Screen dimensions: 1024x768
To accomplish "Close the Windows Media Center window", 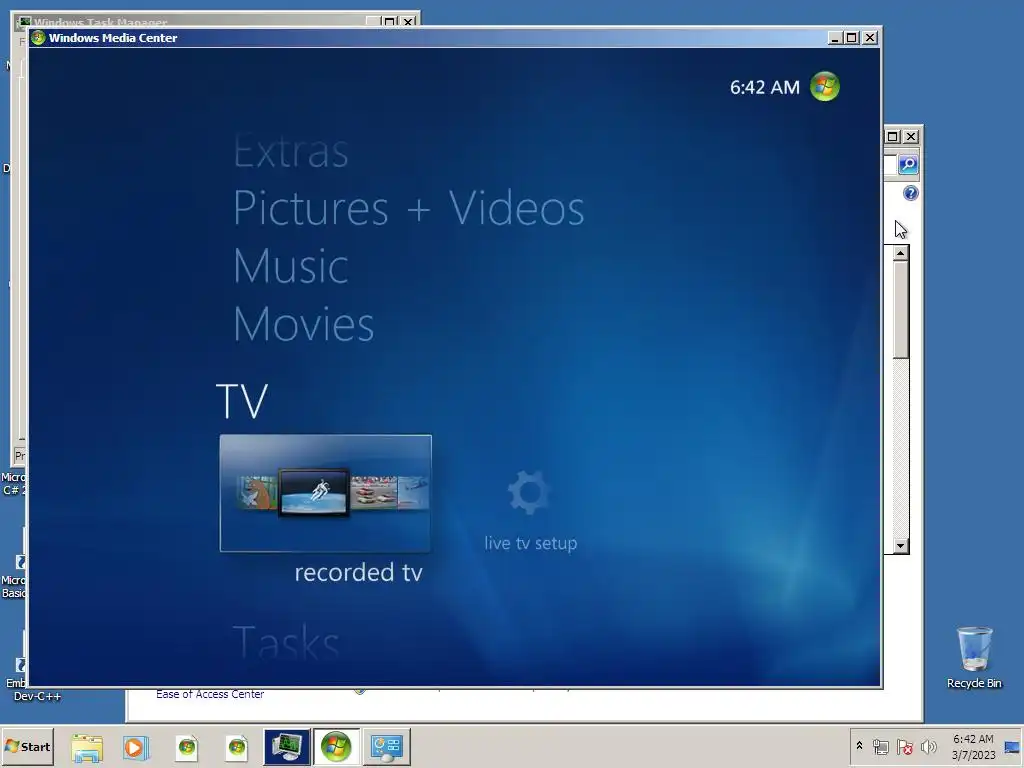I will pos(870,38).
